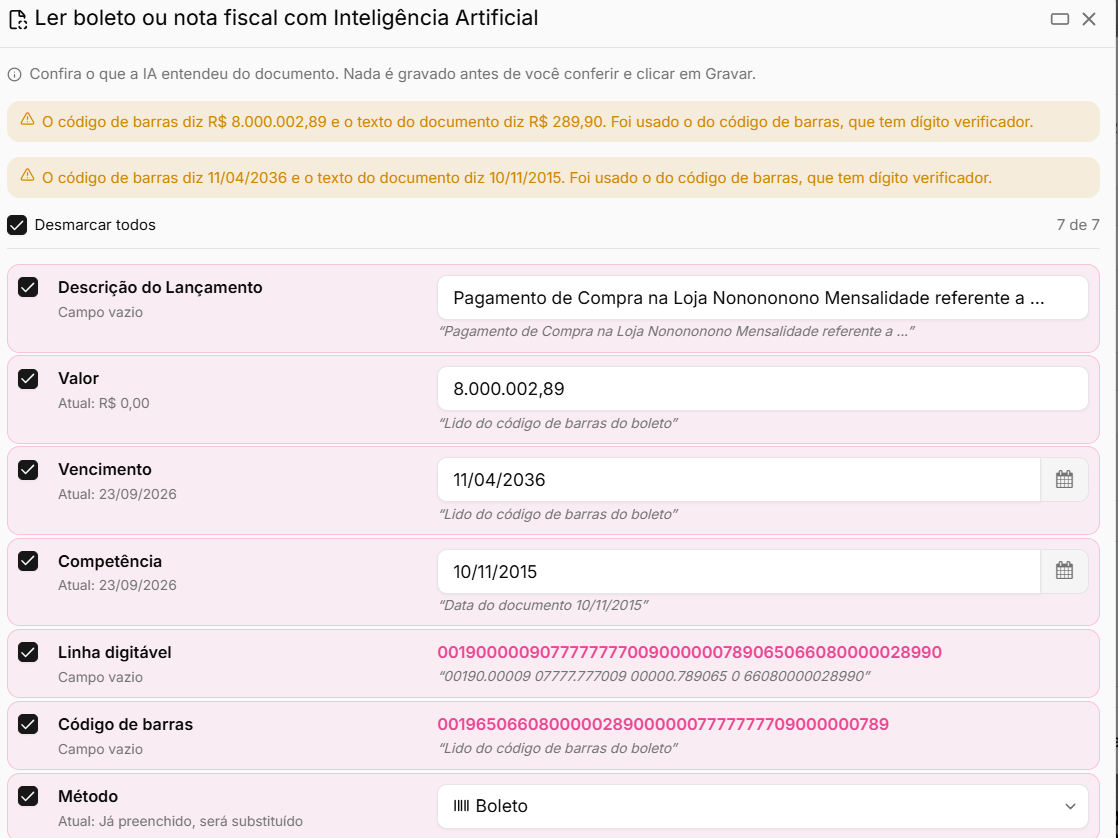The image size is (1118, 838).
Task: Click 'Lido do código de barras' note under Vencimento
Action: point(558,514)
